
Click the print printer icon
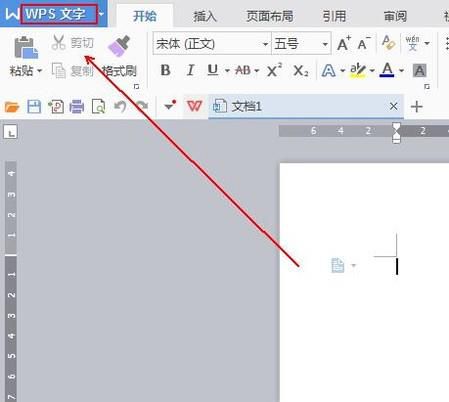[x=77, y=107]
